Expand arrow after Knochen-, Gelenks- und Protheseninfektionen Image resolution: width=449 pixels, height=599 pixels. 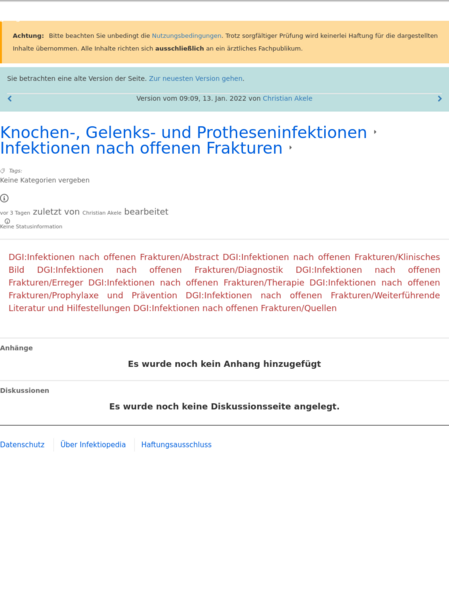tap(375, 132)
